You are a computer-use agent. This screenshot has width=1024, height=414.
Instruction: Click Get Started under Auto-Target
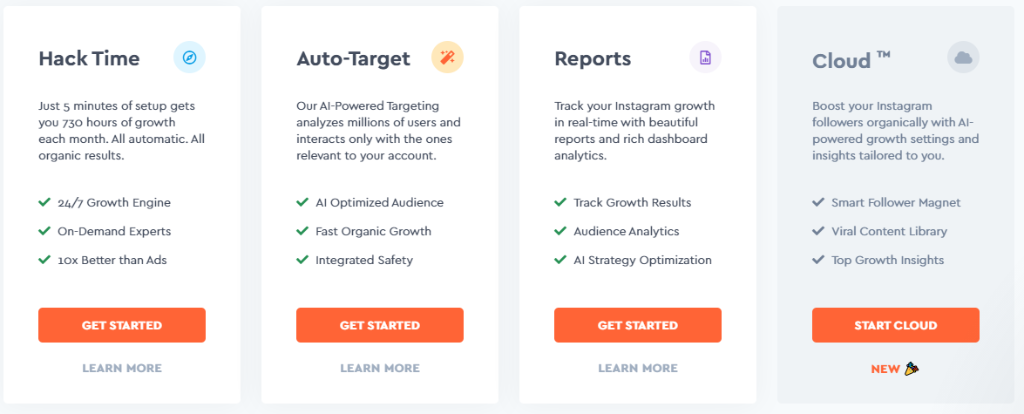tap(380, 325)
